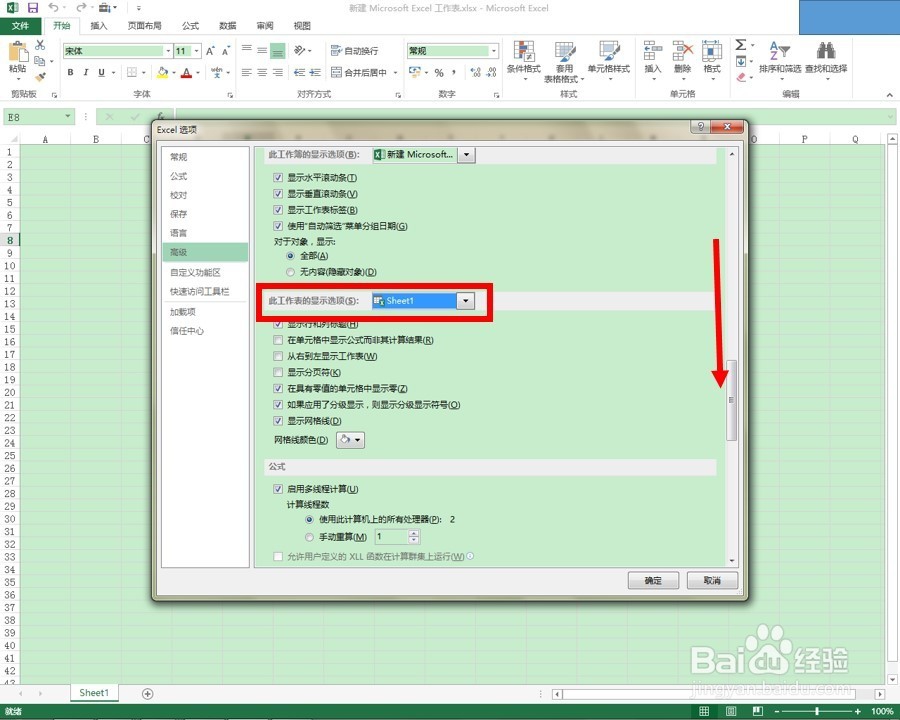Screen dimensions: 900x720
Task: Click the Format Painter brush icon
Action: (40, 77)
